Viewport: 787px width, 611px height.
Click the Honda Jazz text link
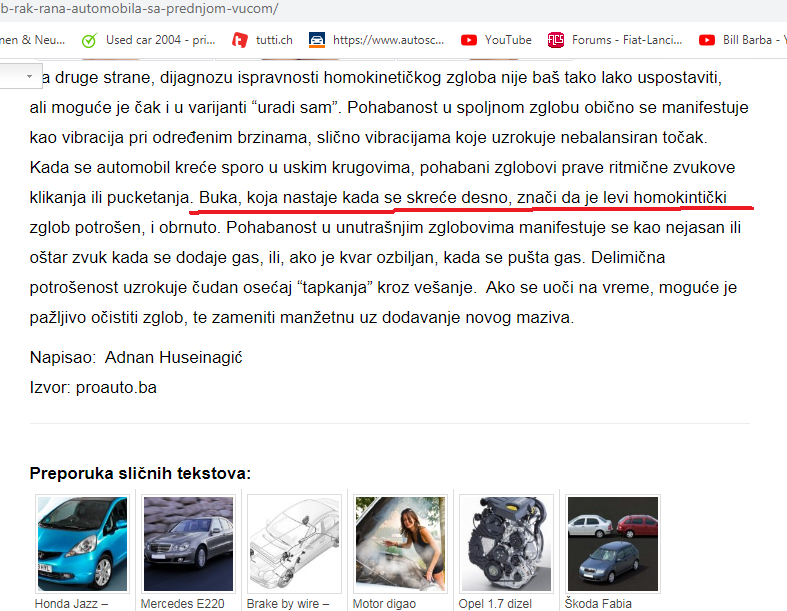[x=71, y=603]
